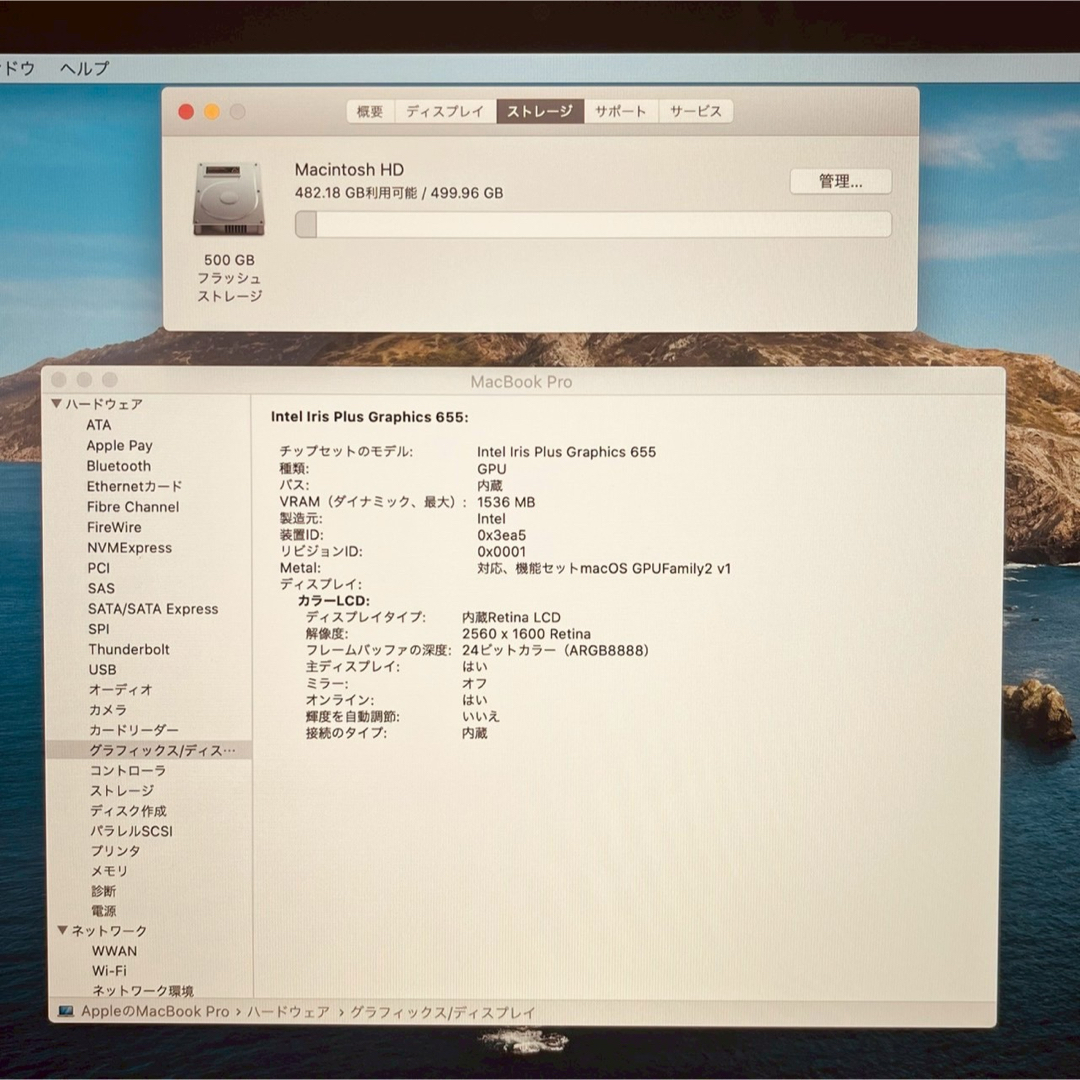Click ハードウェア in the bottom path bar
This screenshot has height=1080, width=1080.
[x=288, y=1012]
